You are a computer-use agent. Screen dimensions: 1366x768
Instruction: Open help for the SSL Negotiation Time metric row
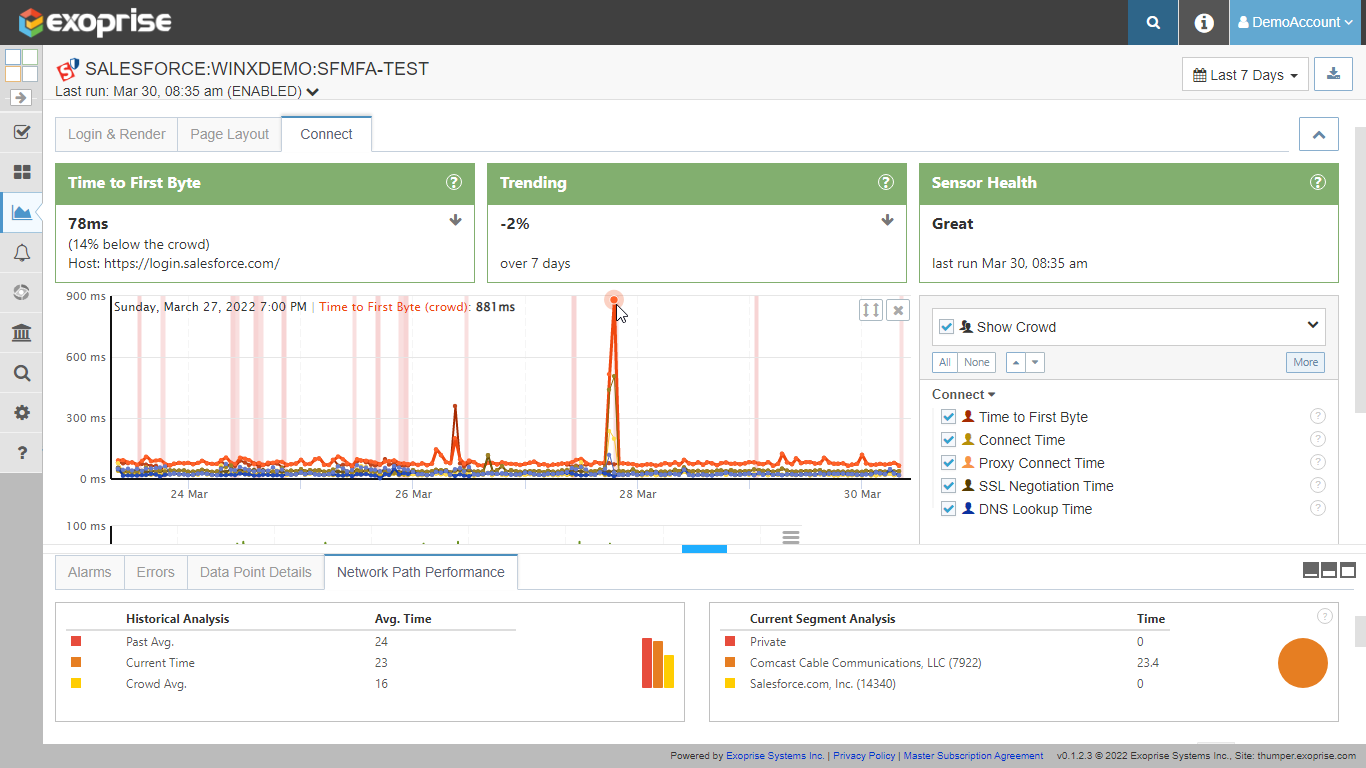(1318, 486)
